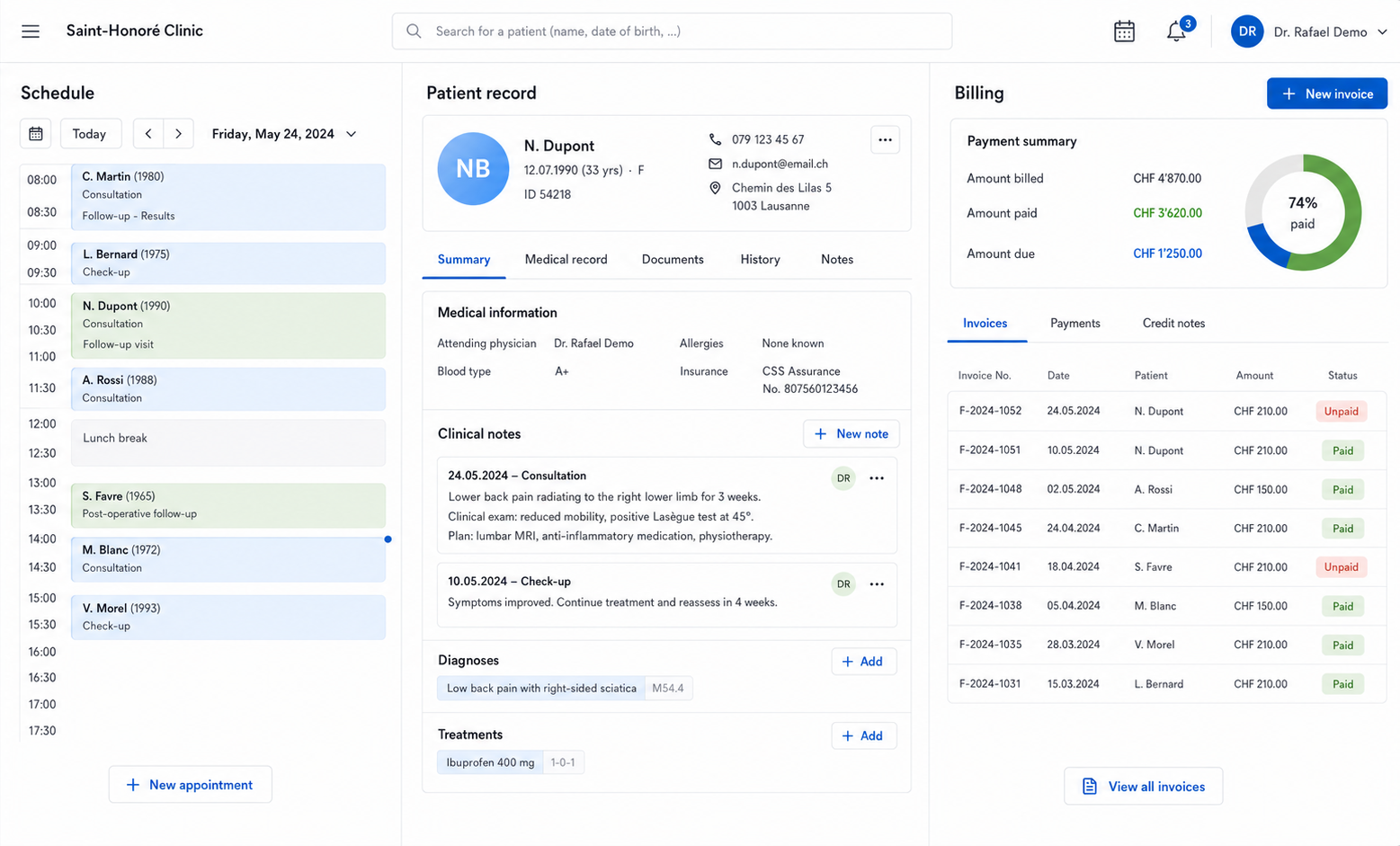The width and height of the screenshot is (1400, 846).
Task: Click the DR user avatar
Action: coord(1247,31)
